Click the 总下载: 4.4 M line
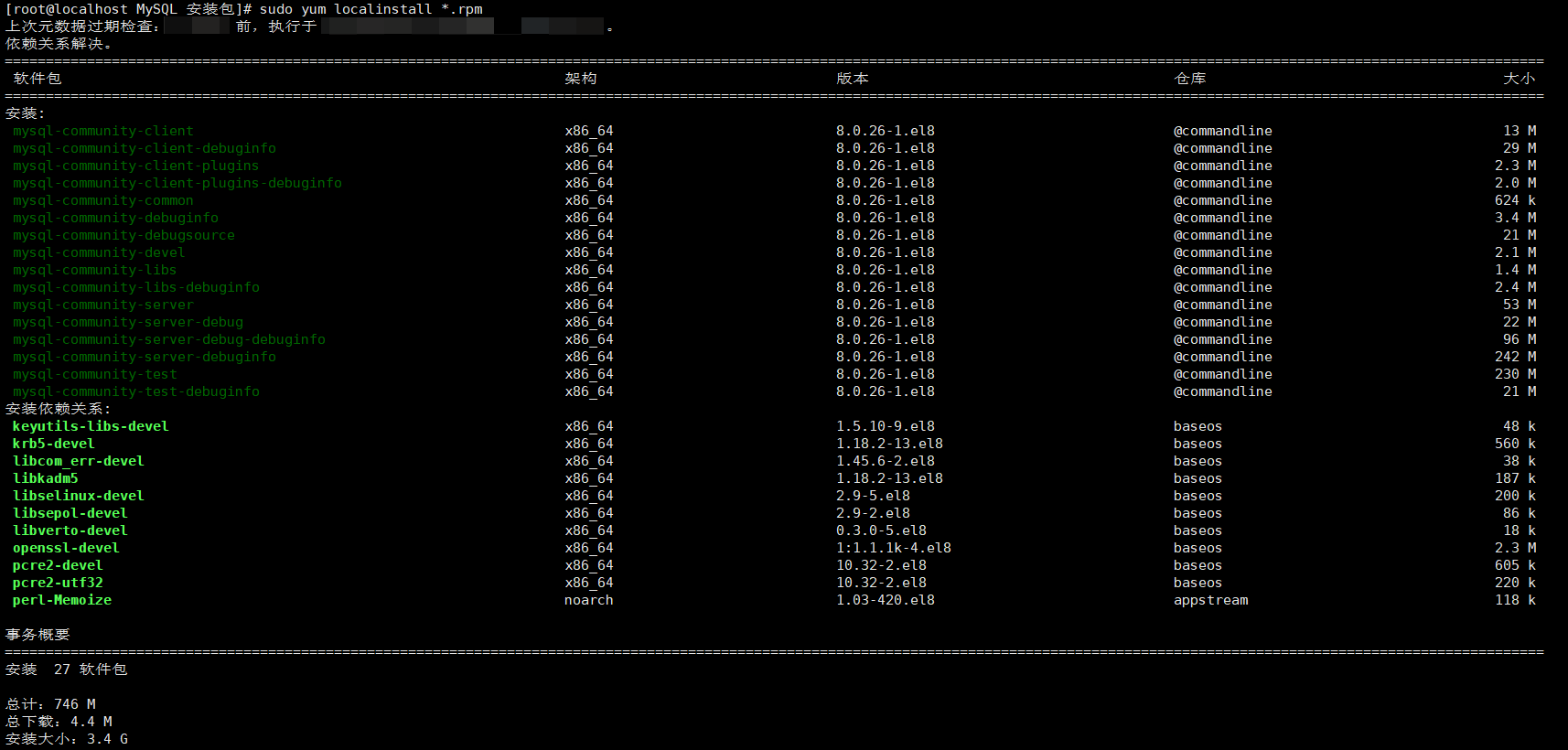 pyautogui.click(x=59, y=722)
